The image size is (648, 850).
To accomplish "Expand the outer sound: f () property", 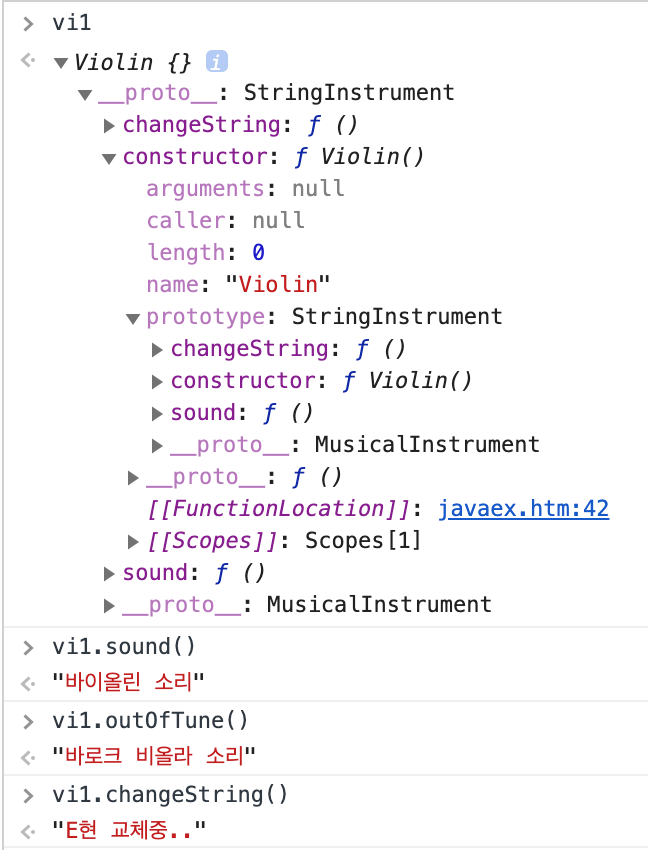I will coord(109,573).
